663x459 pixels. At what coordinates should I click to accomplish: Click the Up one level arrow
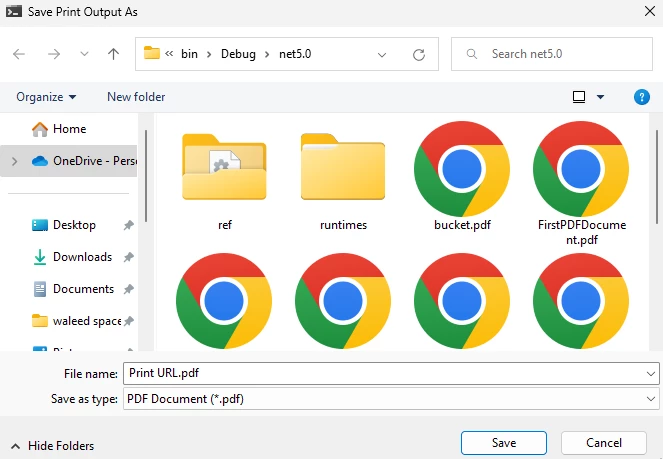pos(114,54)
